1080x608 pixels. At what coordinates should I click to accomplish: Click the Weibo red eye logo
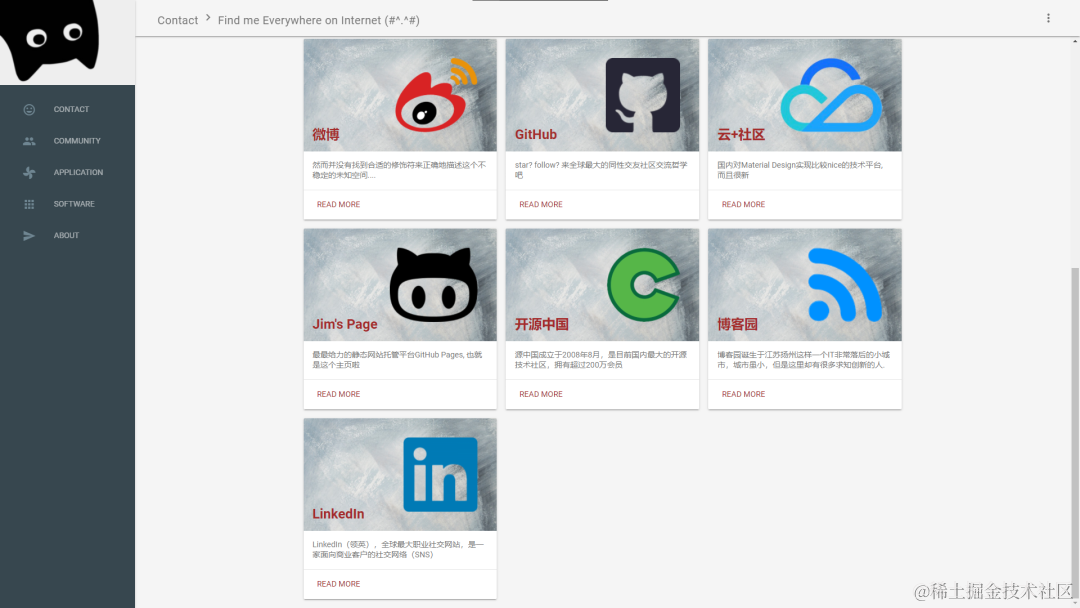pyautogui.click(x=436, y=95)
